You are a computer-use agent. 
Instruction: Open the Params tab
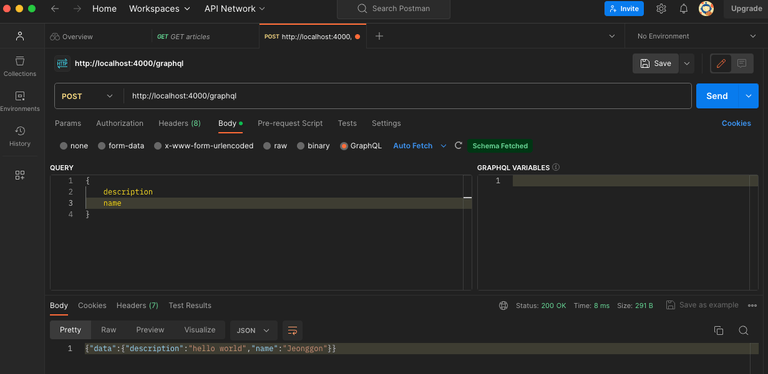[x=68, y=123]
